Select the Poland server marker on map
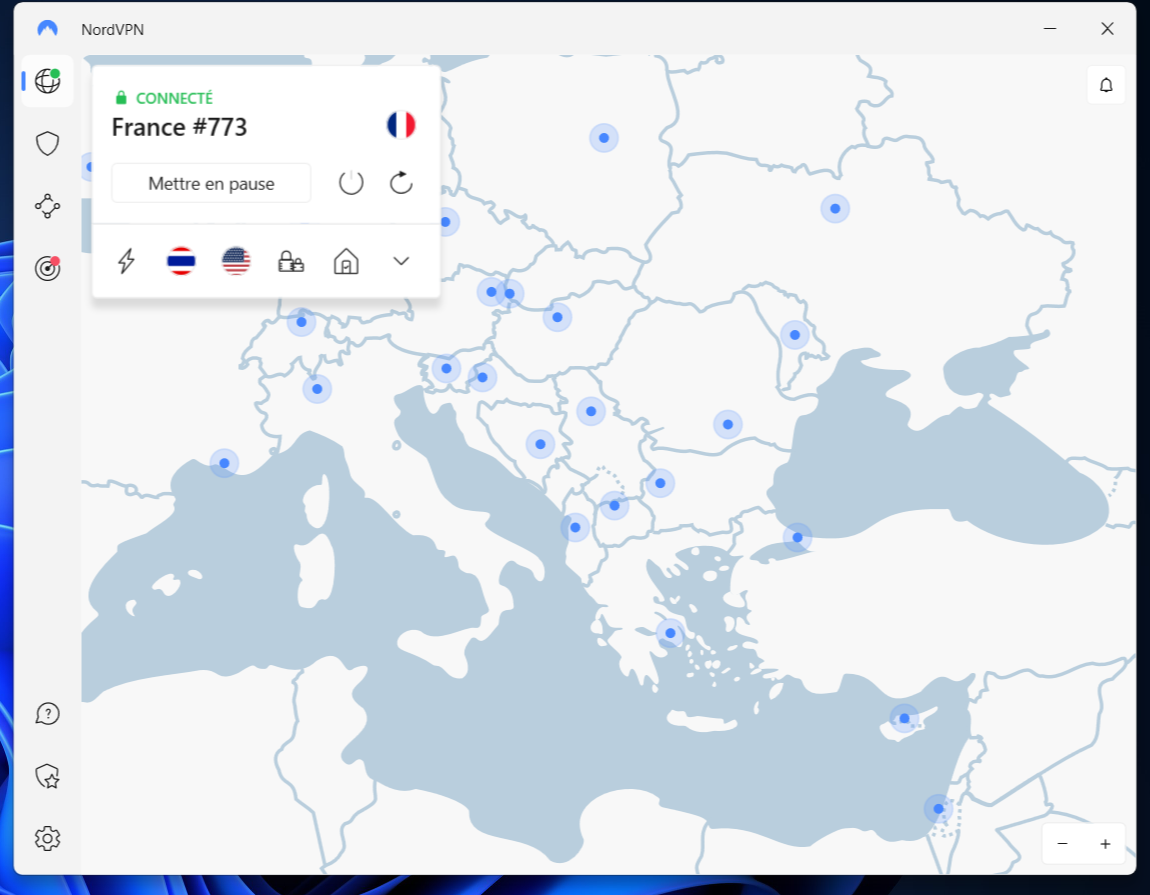The width and height of the screenshot is (1150, 895). 604,138
